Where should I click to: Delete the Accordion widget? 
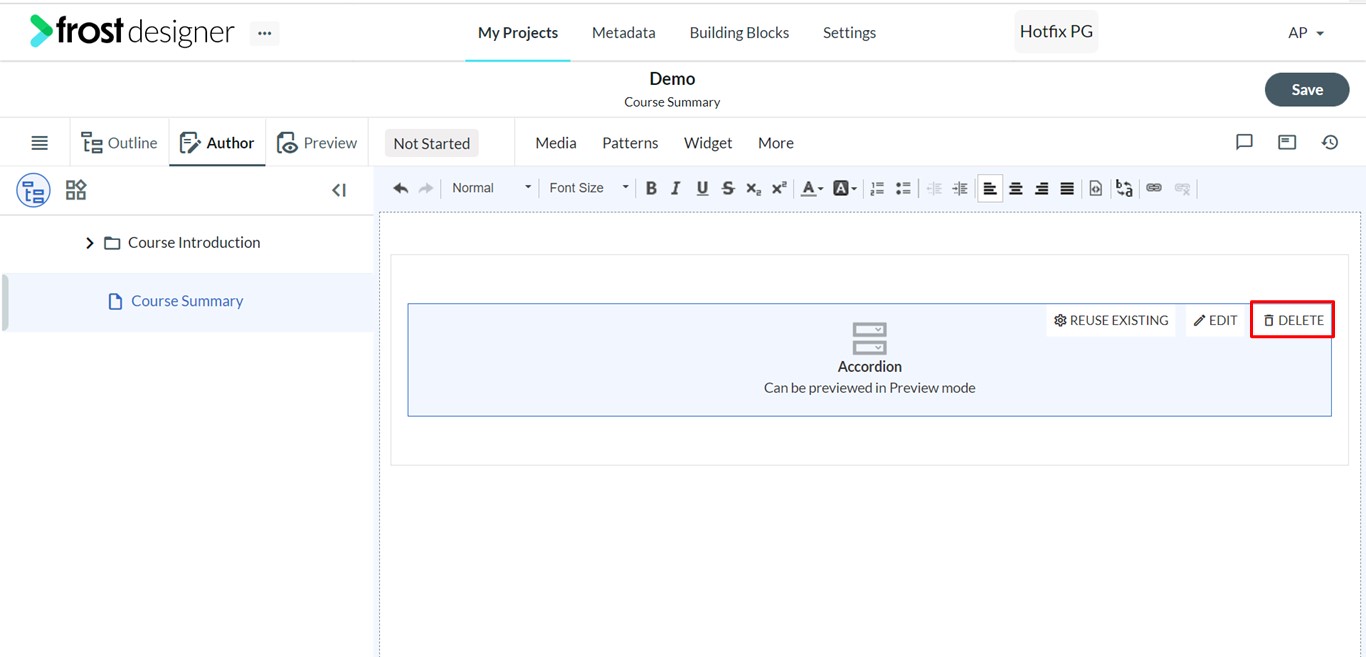(x=1293, y=320)
